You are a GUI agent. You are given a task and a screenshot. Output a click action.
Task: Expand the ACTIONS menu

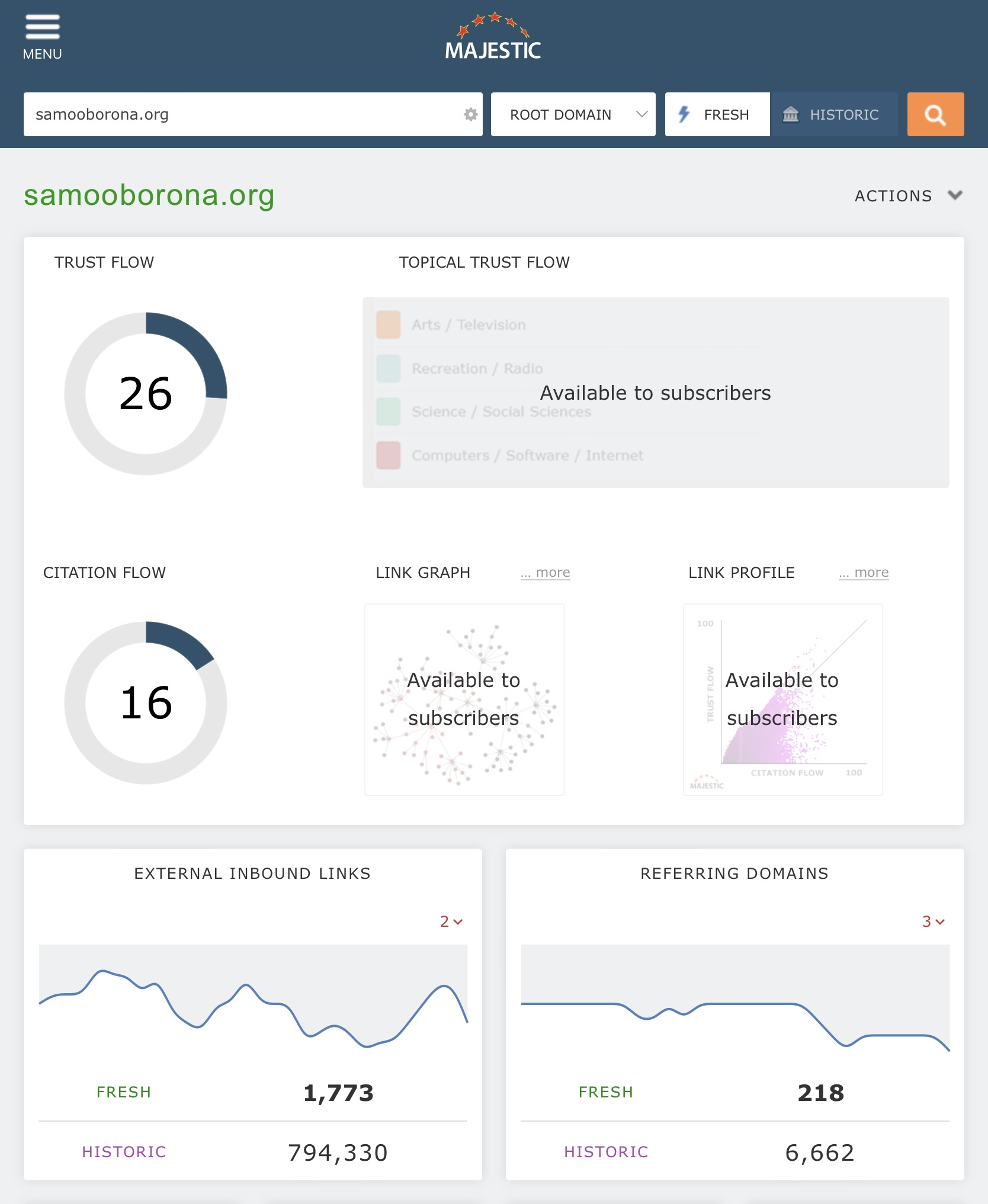pos(908,196)
